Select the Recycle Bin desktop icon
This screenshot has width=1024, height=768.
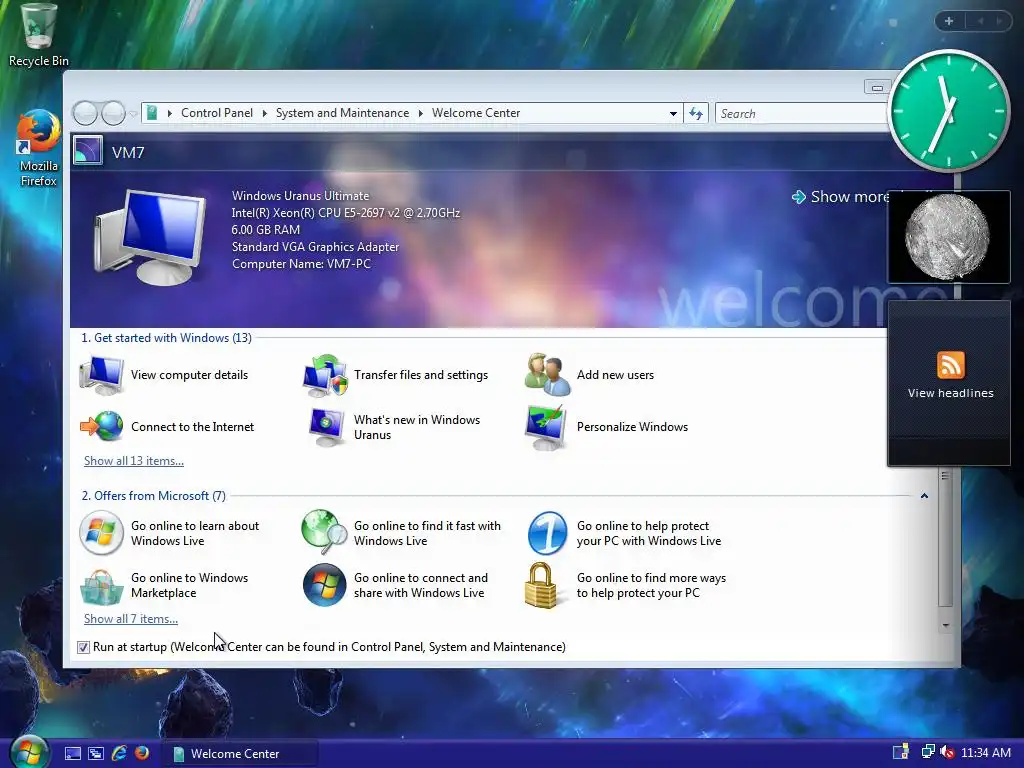tap(38, 35)
